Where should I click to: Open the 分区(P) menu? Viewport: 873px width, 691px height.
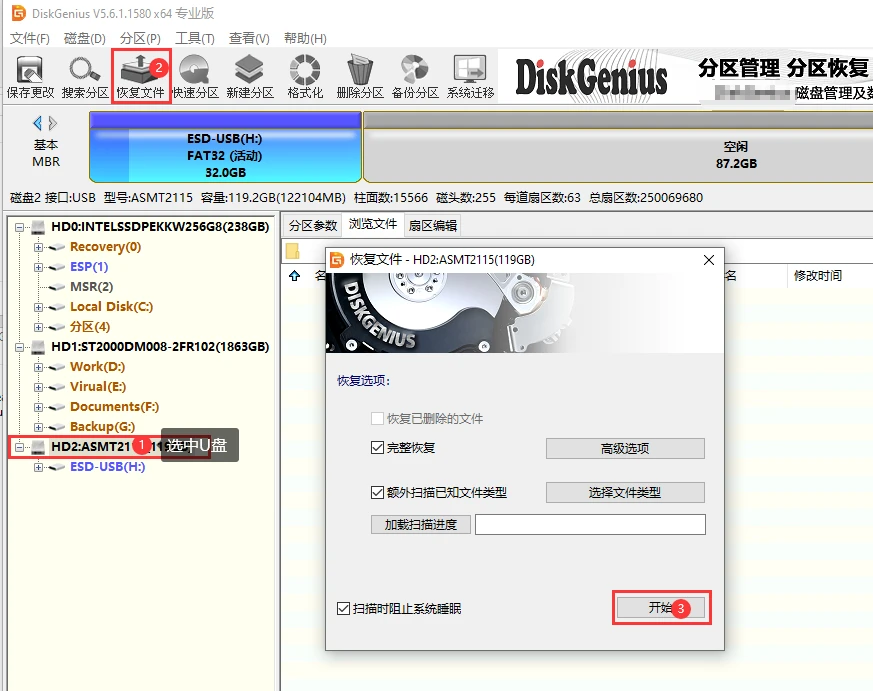140,38
